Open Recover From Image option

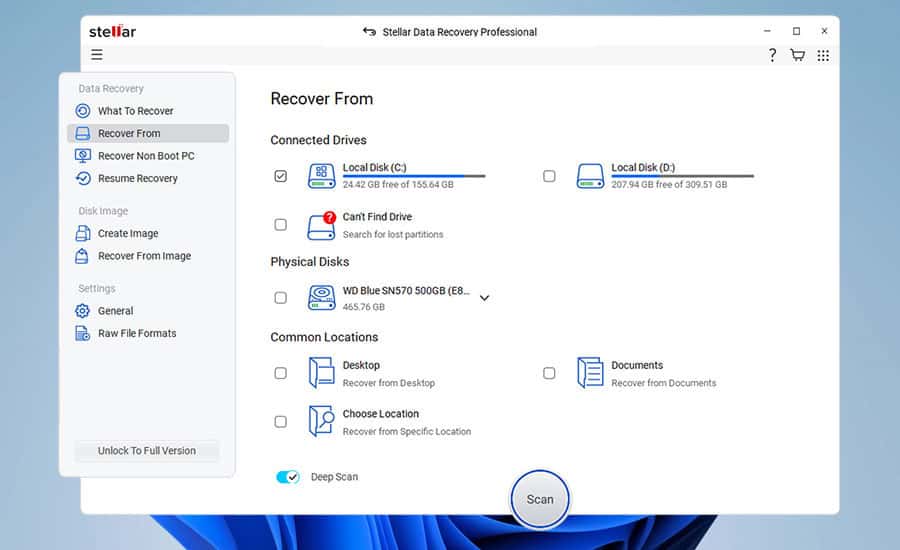[148, 256]
